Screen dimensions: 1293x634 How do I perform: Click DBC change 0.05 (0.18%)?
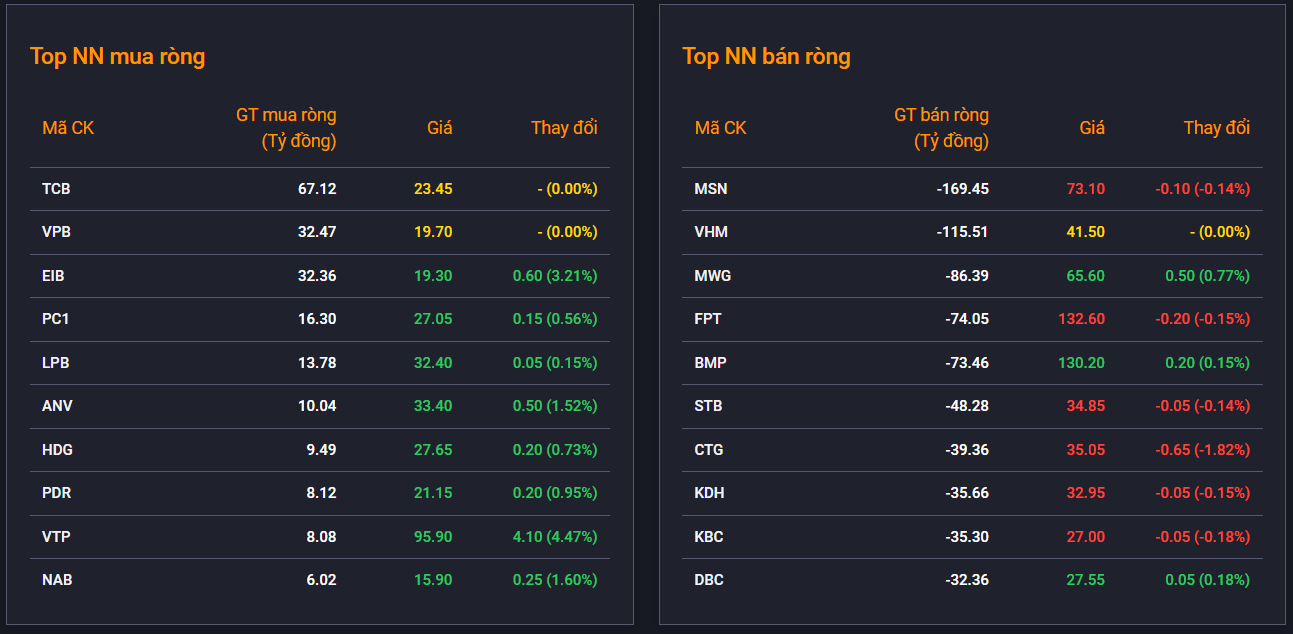coord(1207,580)
